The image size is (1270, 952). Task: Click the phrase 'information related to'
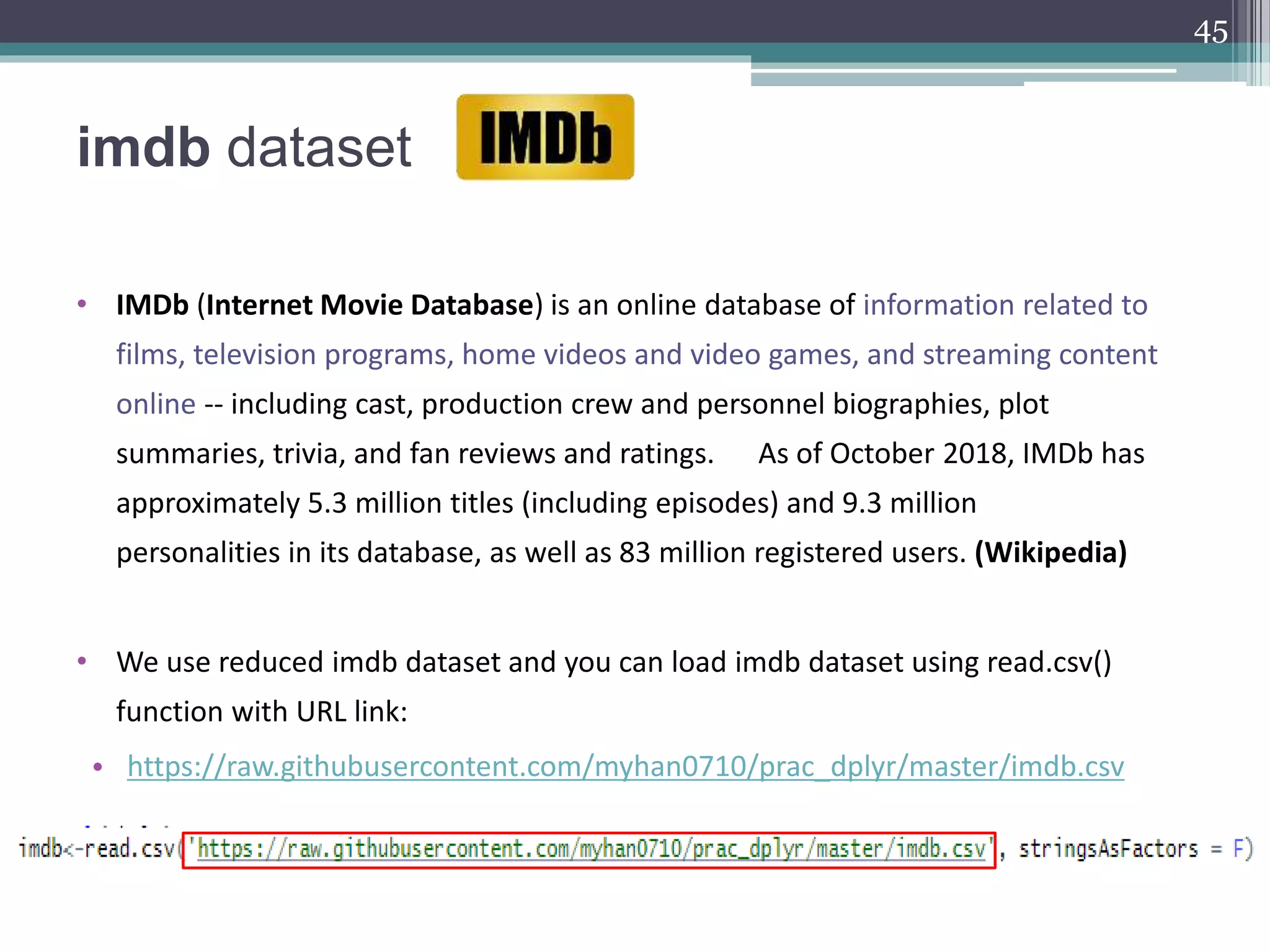point(1005,305)
